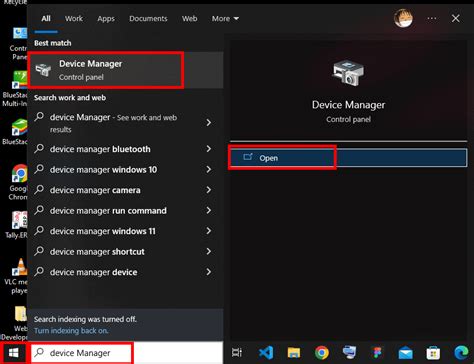Expand arrow beside 'device manager shortcut'
Image resolution: width=474 pixels, height=364 pixels.
(x=209, y=251)
